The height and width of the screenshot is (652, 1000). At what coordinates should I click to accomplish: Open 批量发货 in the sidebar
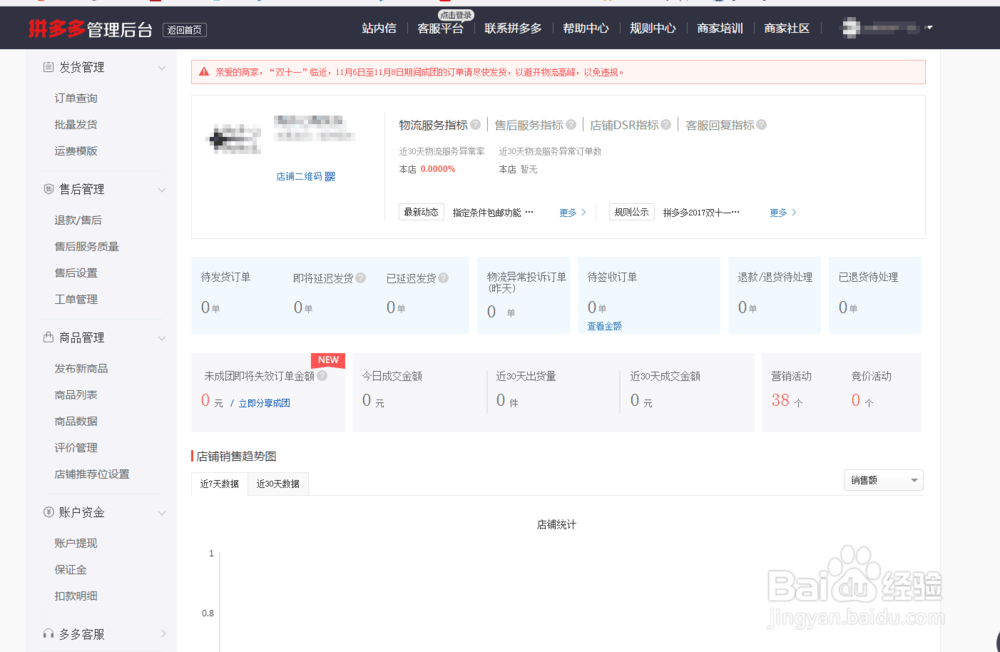click(x=76, y=124)
